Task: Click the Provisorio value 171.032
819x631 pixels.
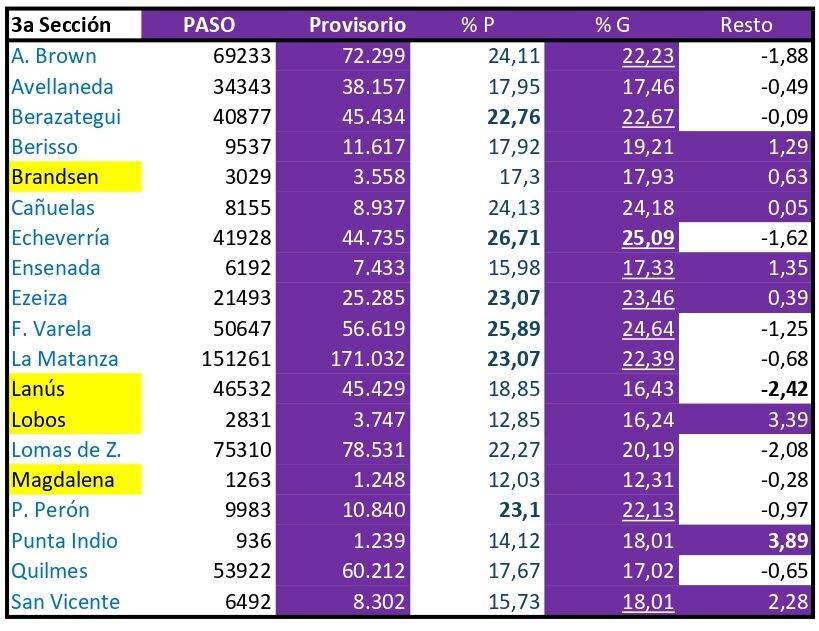Action: click(x=364, y=359)
